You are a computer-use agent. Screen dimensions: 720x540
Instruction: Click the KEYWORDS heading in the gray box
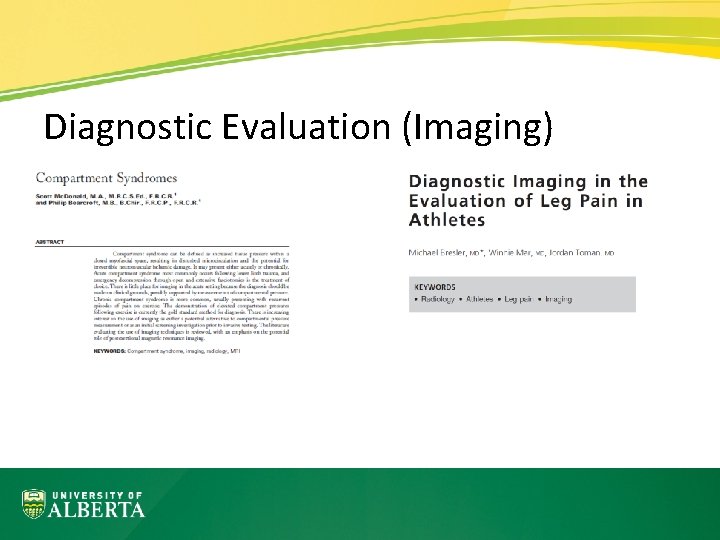(435, 287)
